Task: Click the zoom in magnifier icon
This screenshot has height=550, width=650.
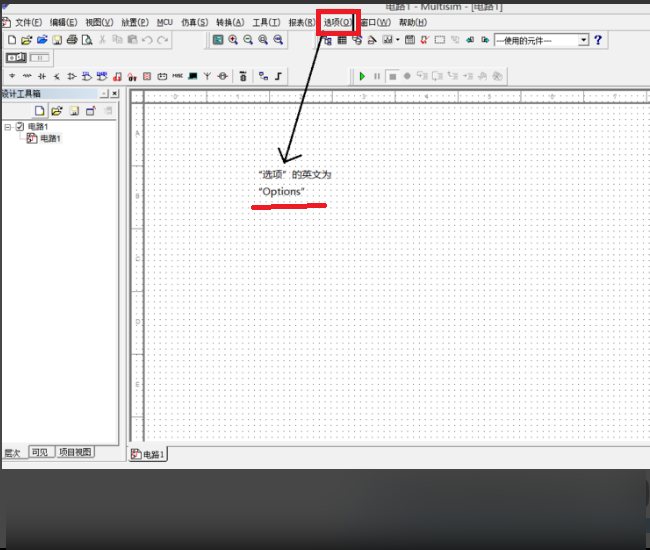Action: (233, 40)
